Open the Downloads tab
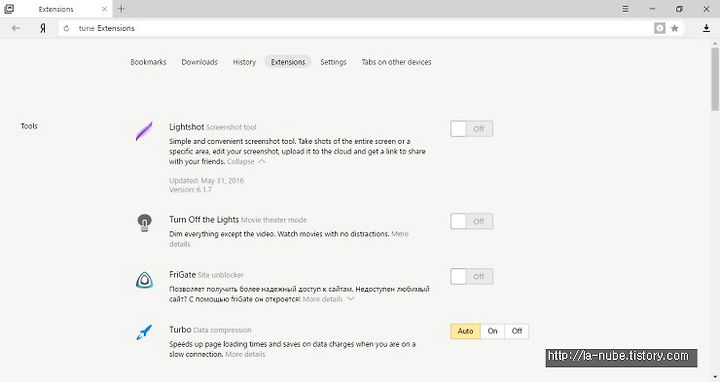 pyautogui.click(x=199, y=62)
